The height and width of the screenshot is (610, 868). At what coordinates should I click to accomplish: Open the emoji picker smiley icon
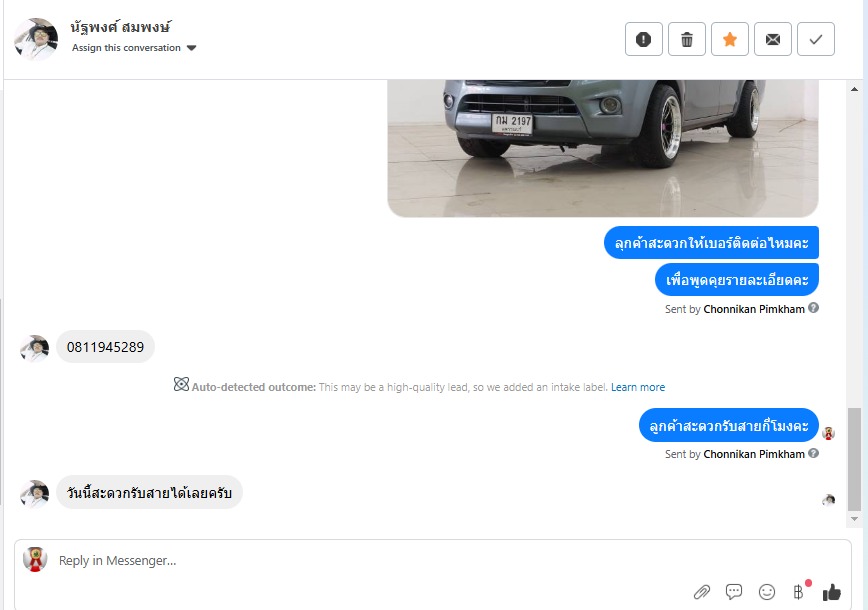[767, 592]
